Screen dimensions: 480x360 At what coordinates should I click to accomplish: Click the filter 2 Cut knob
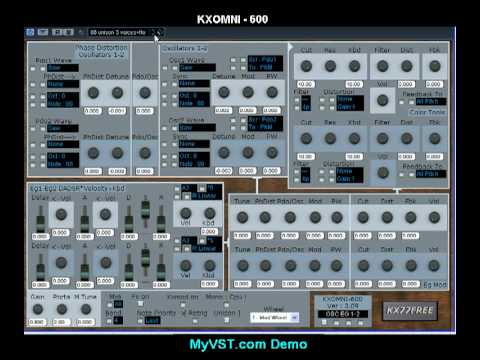point(306,138)
